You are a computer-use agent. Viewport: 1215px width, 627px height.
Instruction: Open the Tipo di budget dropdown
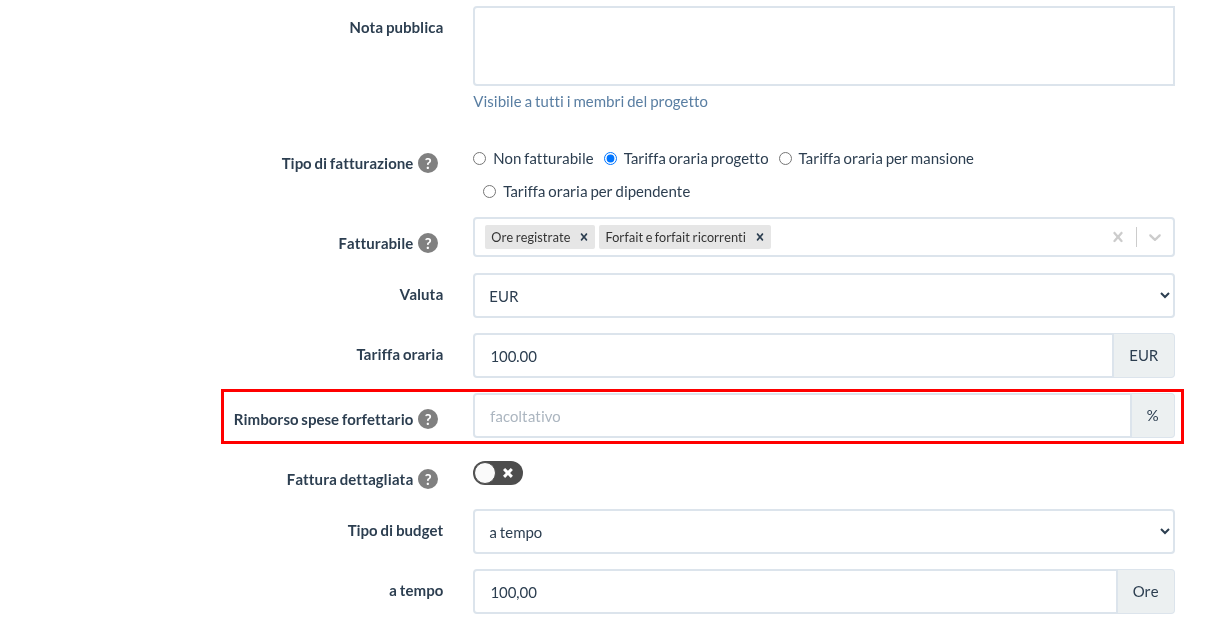824,532
